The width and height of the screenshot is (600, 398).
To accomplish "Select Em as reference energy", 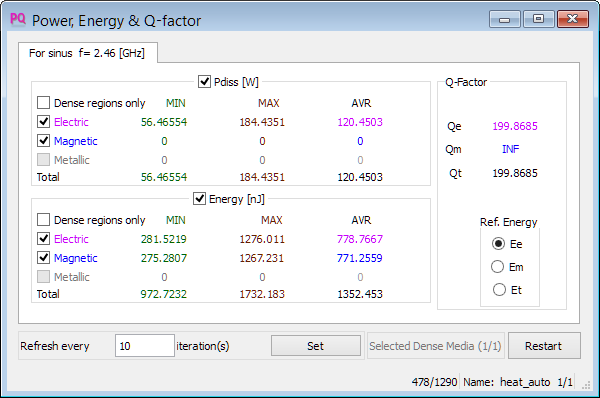I will tap(497, 267).
